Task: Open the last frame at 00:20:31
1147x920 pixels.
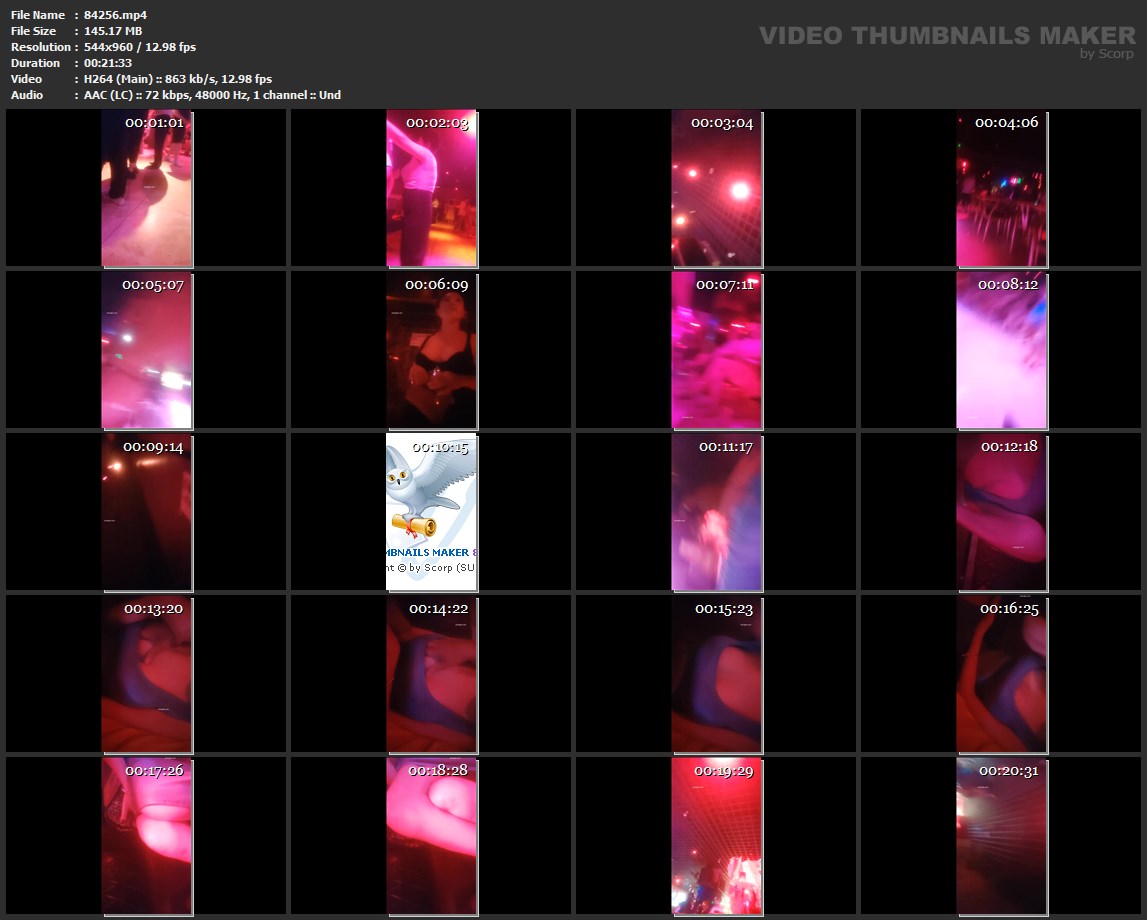Action: pyautogui.click(x=1002, y=837)
